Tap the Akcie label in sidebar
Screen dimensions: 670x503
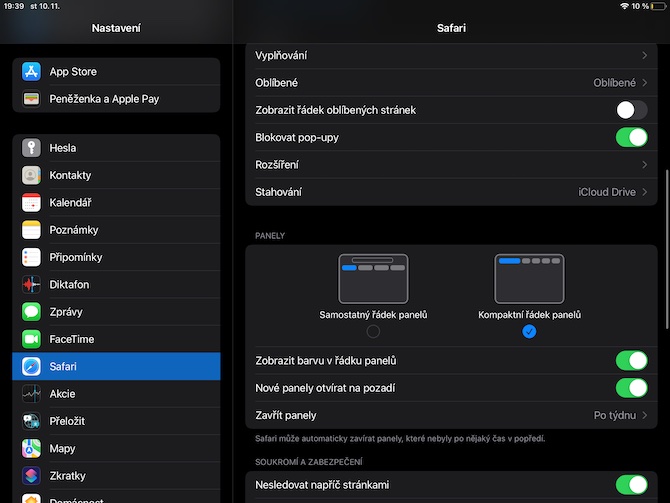click(62, 394)
